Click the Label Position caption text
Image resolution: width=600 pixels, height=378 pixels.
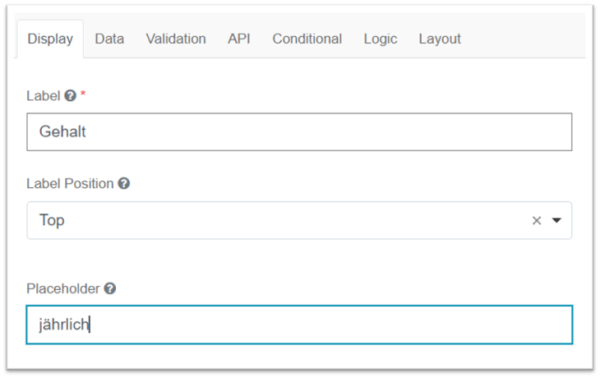[x=70, y=184]
